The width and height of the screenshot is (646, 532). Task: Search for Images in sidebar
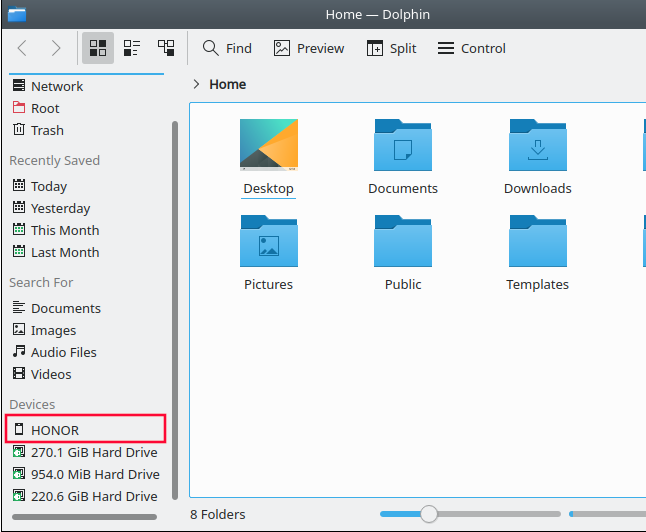point(86,330)
